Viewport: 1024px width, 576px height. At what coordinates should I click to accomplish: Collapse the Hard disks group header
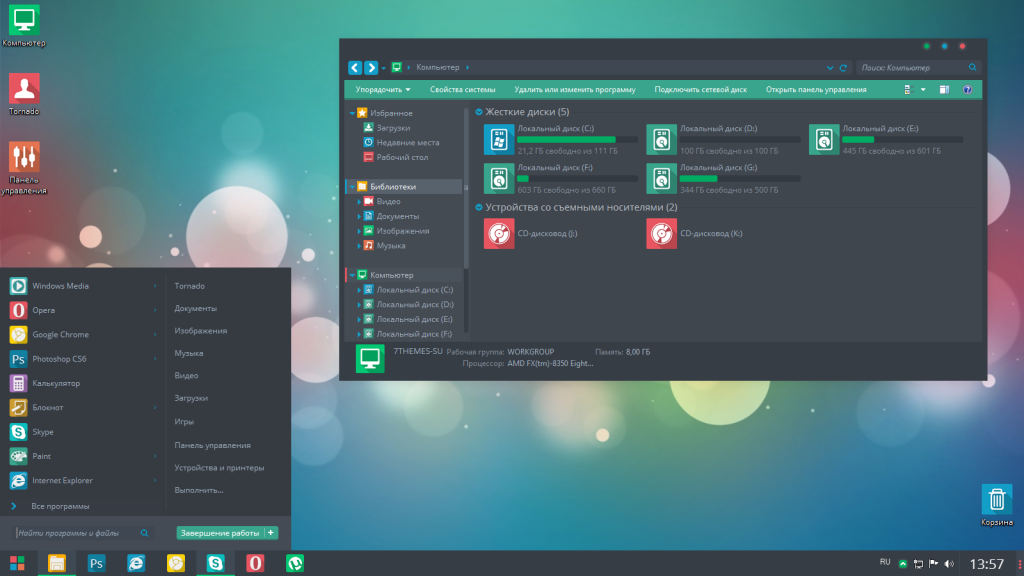479,112
